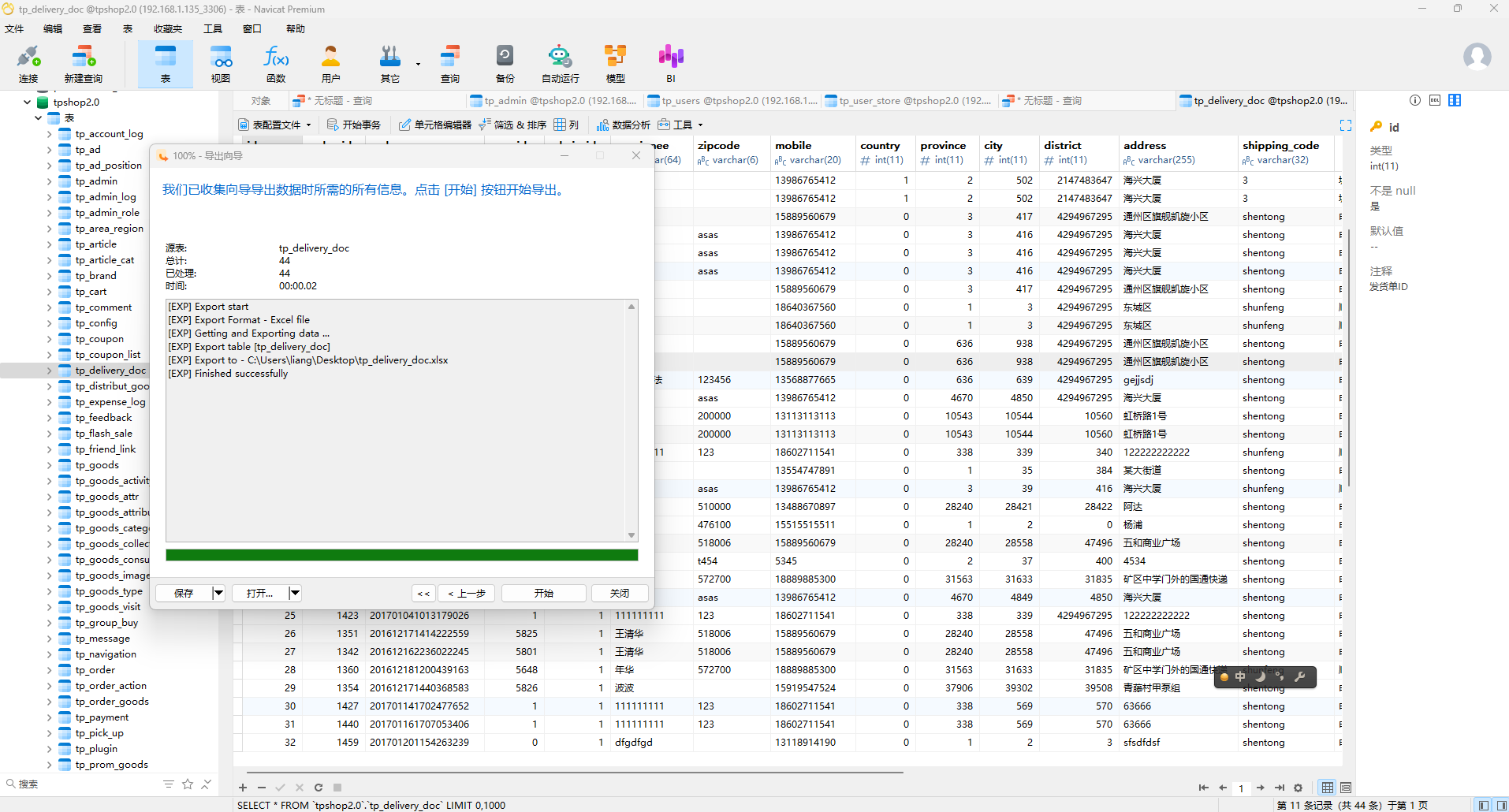Open the 保存 dropdown arrow in wizard
The height and width of the screenshot is (812, 1509).
click(218, 593)
